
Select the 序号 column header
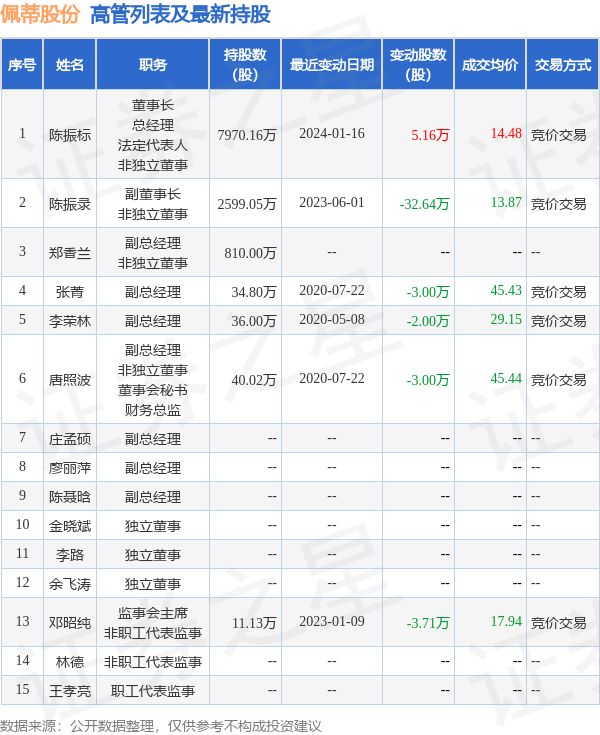(22, 65)
